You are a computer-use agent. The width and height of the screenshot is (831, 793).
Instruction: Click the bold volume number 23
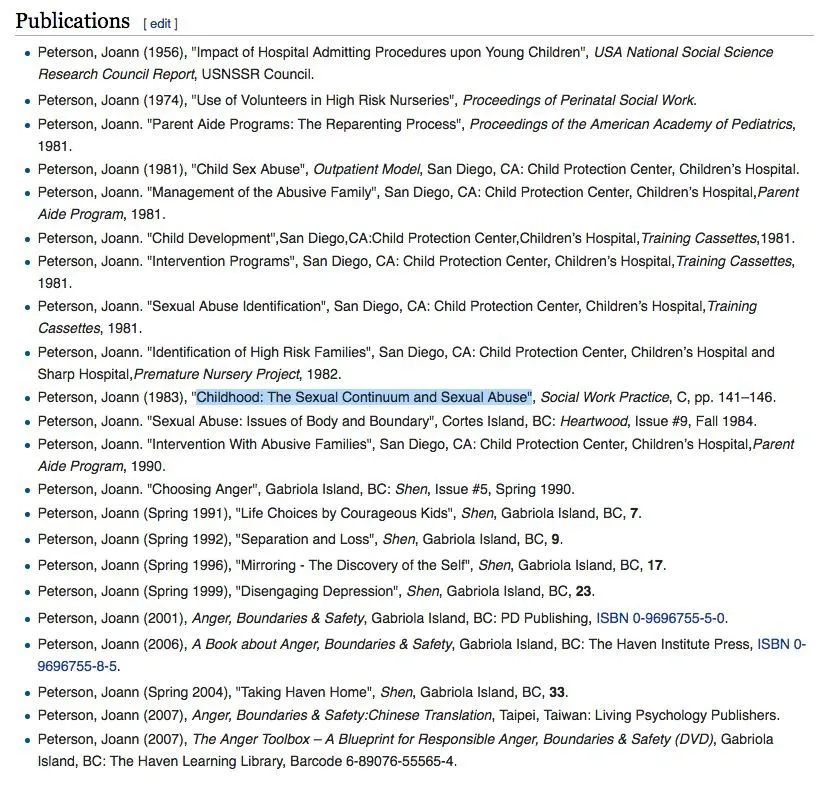pos(583,591)
